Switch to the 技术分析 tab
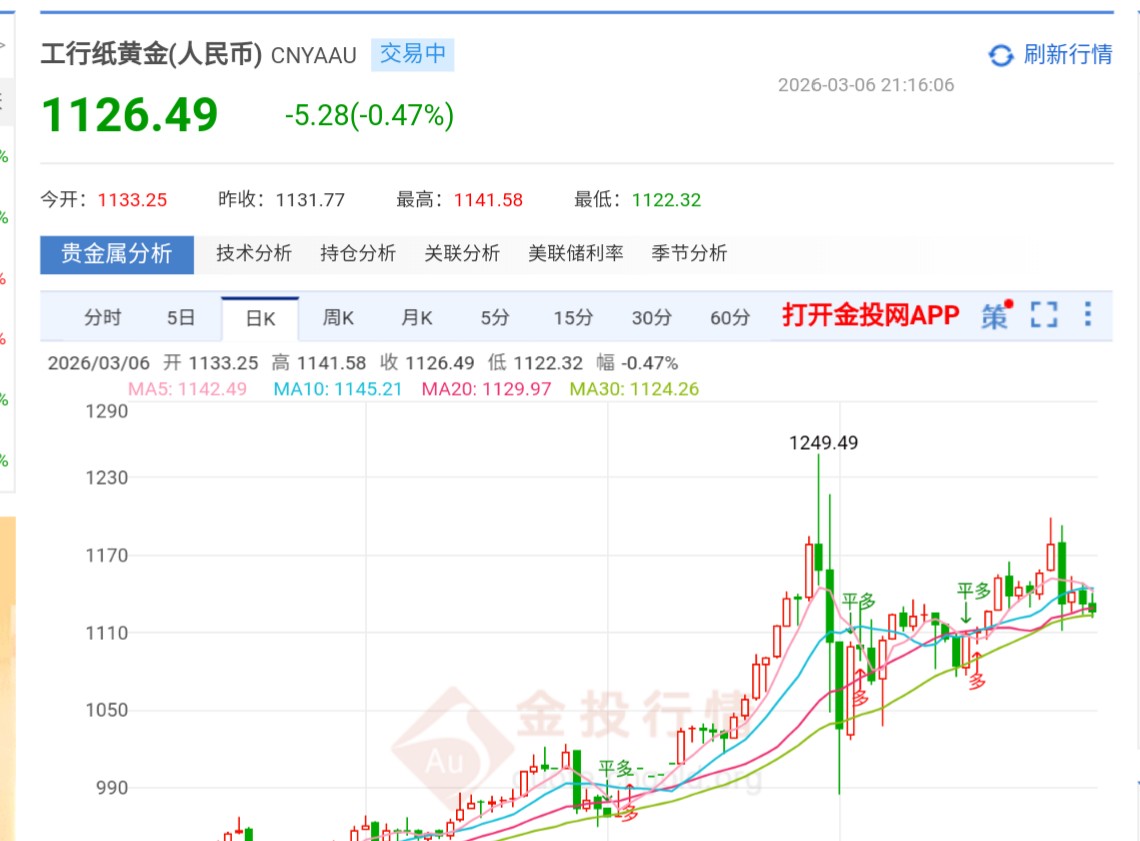The width and height of the screenshot is (1140, 841). coord(254,254)
